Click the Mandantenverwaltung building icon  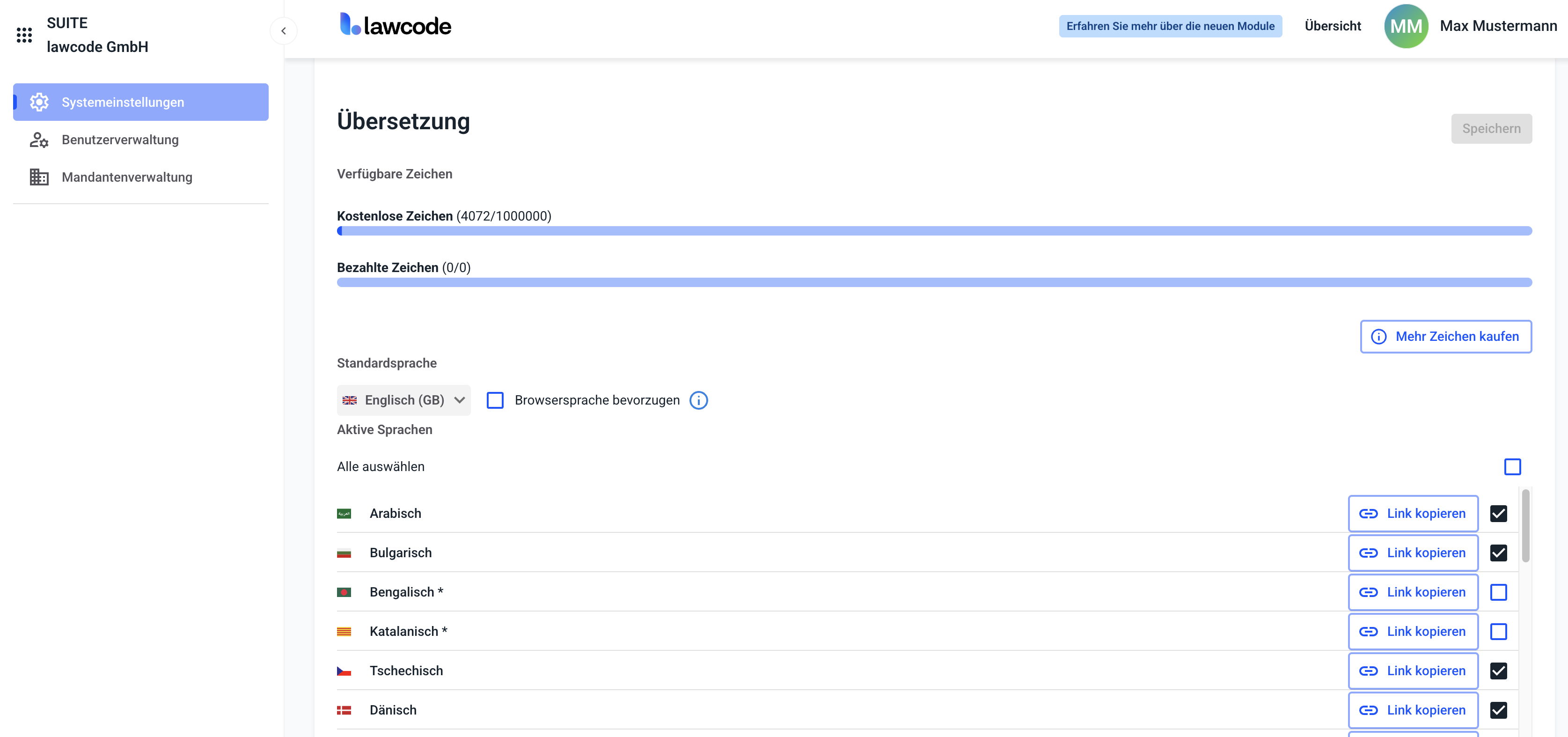[39, 177]
